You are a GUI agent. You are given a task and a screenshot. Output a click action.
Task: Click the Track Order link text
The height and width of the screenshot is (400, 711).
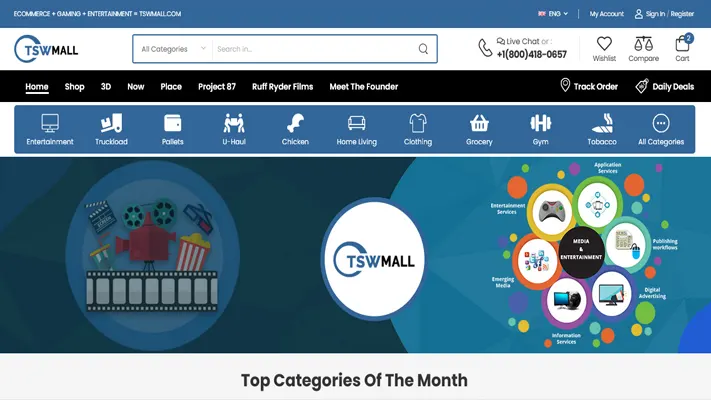click(595, 86)
